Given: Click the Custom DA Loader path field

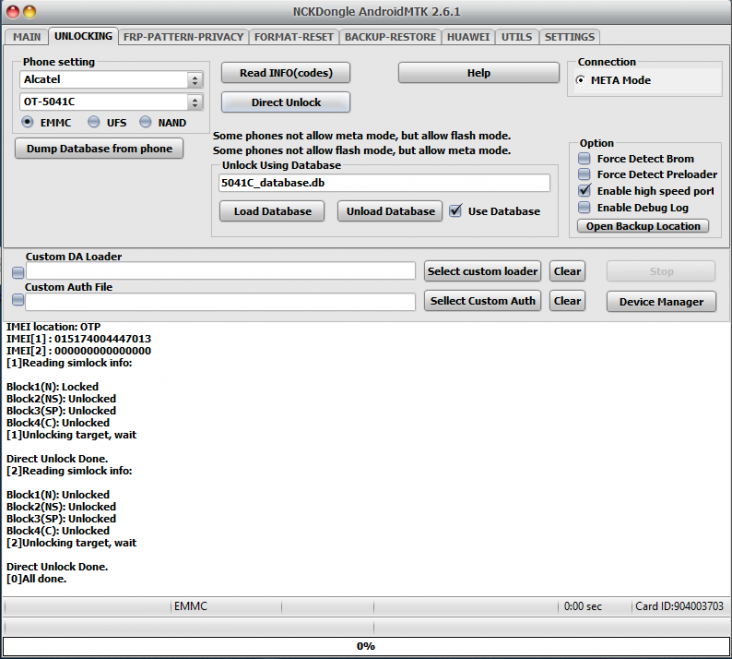Looking at the screenshot, I should [x=221, y=271].
